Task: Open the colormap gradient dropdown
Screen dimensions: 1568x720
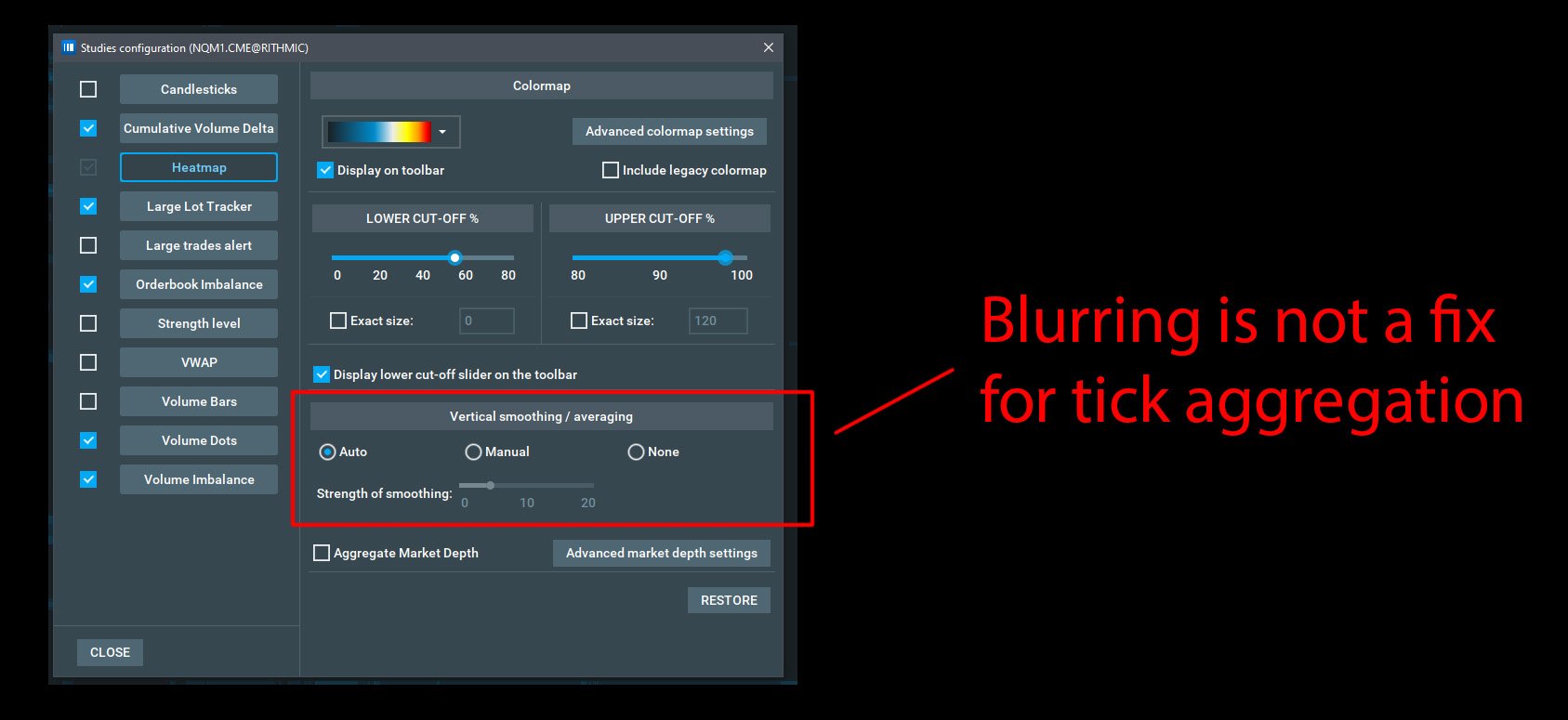Action: coord(390,132)
